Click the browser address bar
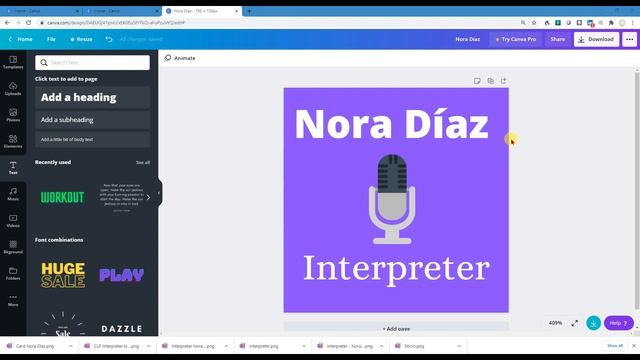The height and width of the screenshot is (360, 640). pos(278,23)
